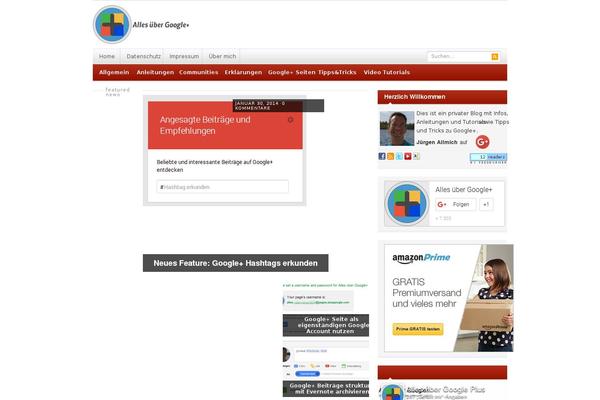The height and width of the screenshot is (400, 600).
Task: Click the Angesagte Beiträge featured image
Action: tap(225, 150)
